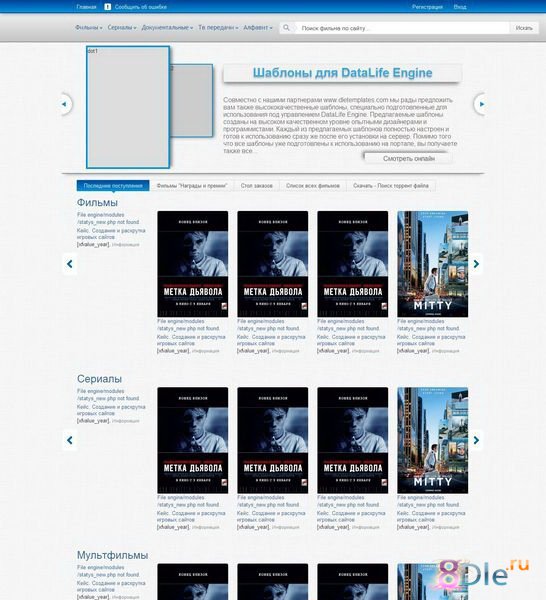546x600 pixels.
Task: Open the Список всех фильмов tab
Action: [313, 186]
